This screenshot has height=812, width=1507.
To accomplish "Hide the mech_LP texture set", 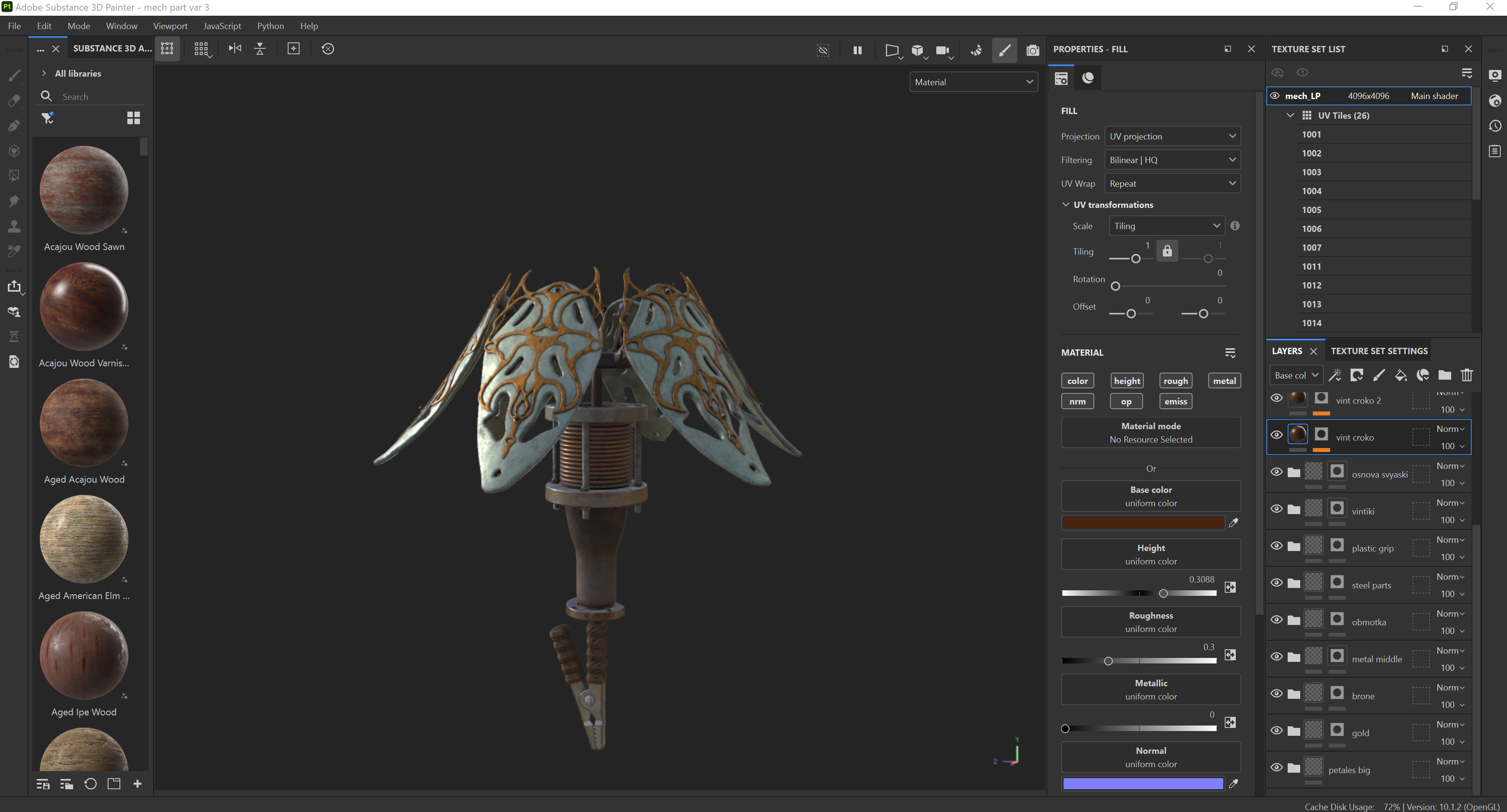I will pos(1275,96).
